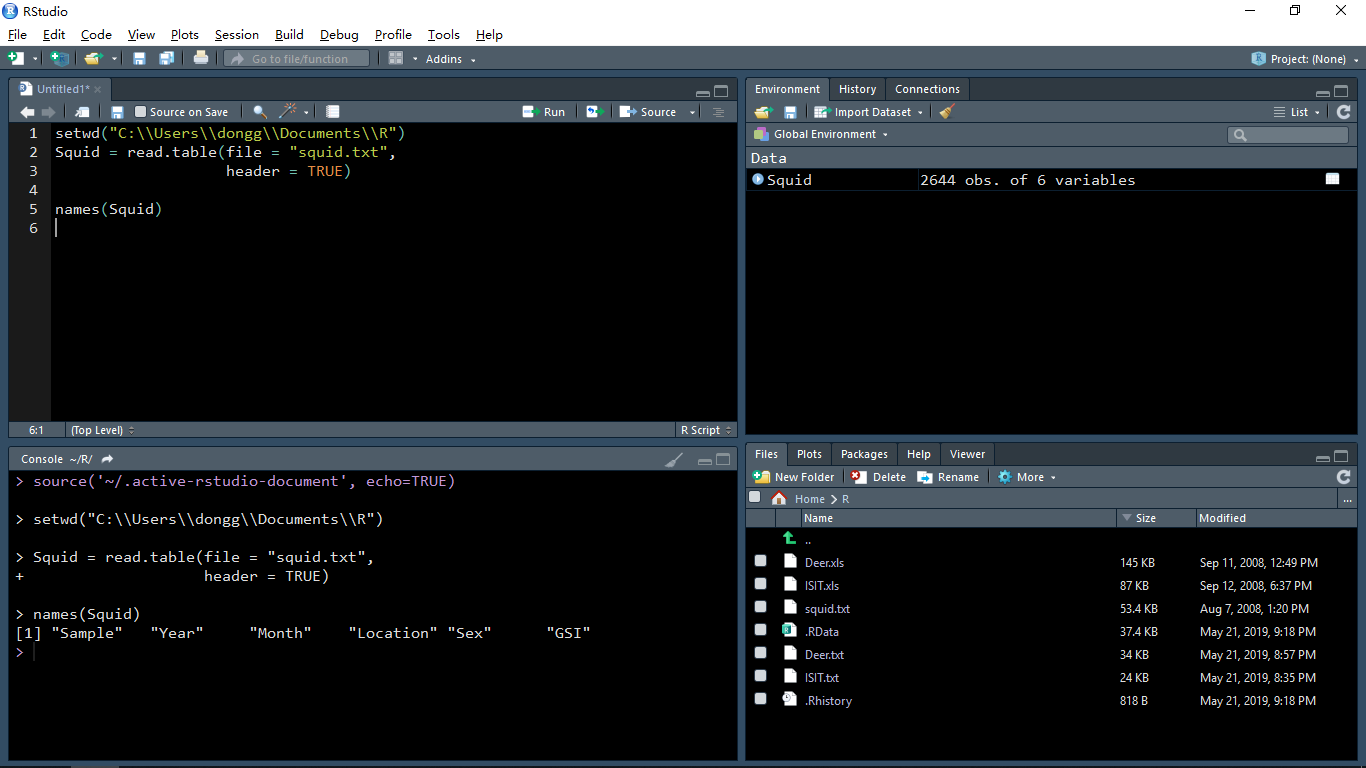Click the Environment search field
1366x768 pixels.
click(1288, 134)
